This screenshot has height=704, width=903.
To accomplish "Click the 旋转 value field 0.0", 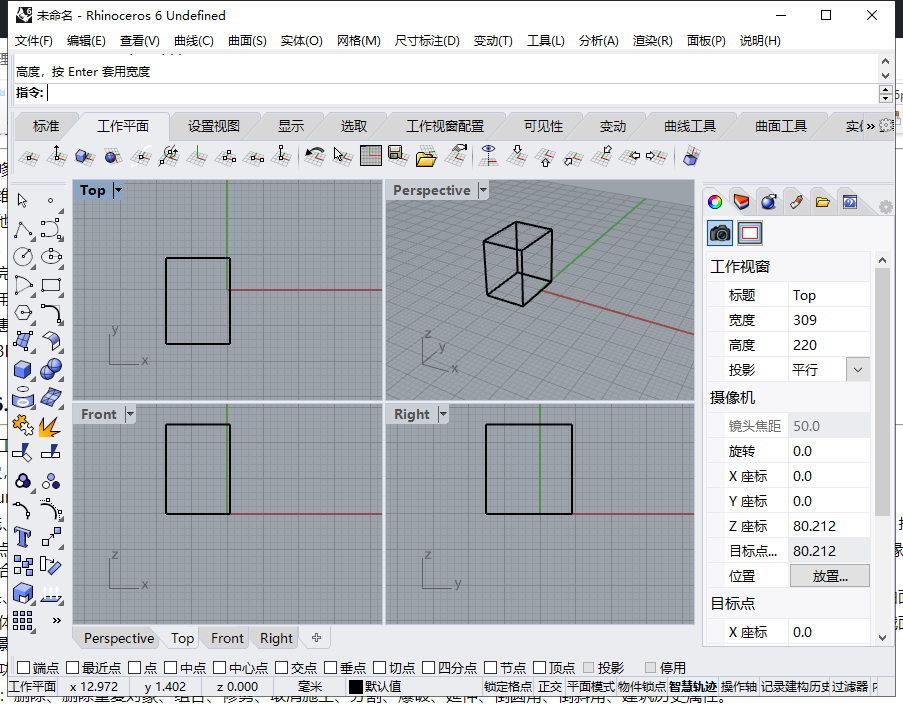I will click(829, 451).
